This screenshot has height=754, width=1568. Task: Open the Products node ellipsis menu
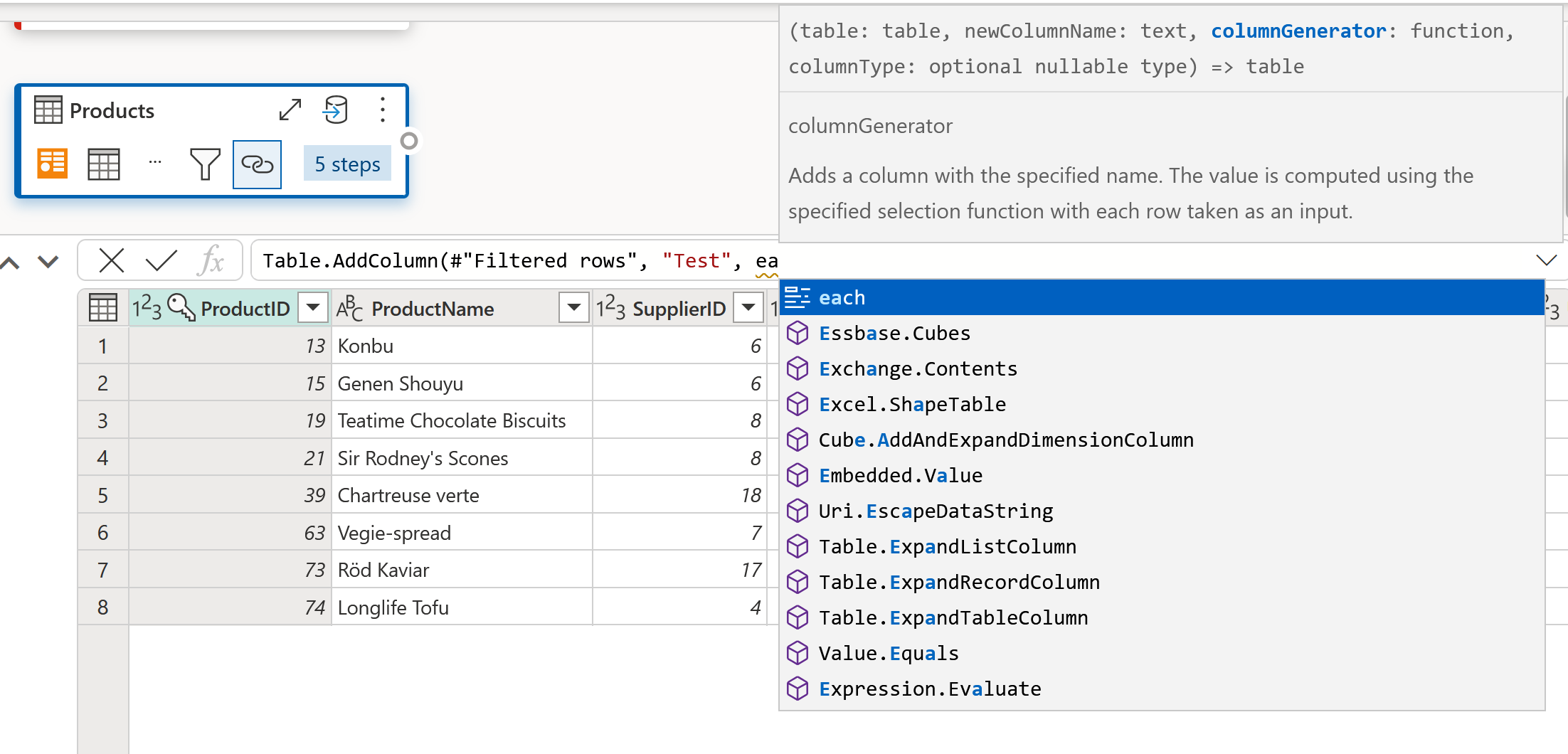[x=382, y=110]
